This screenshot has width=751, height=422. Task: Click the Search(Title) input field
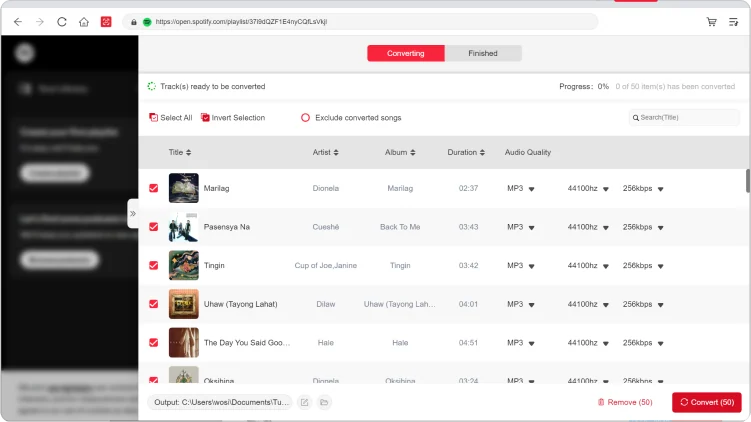pyautogui.click(x=684, y=117)
